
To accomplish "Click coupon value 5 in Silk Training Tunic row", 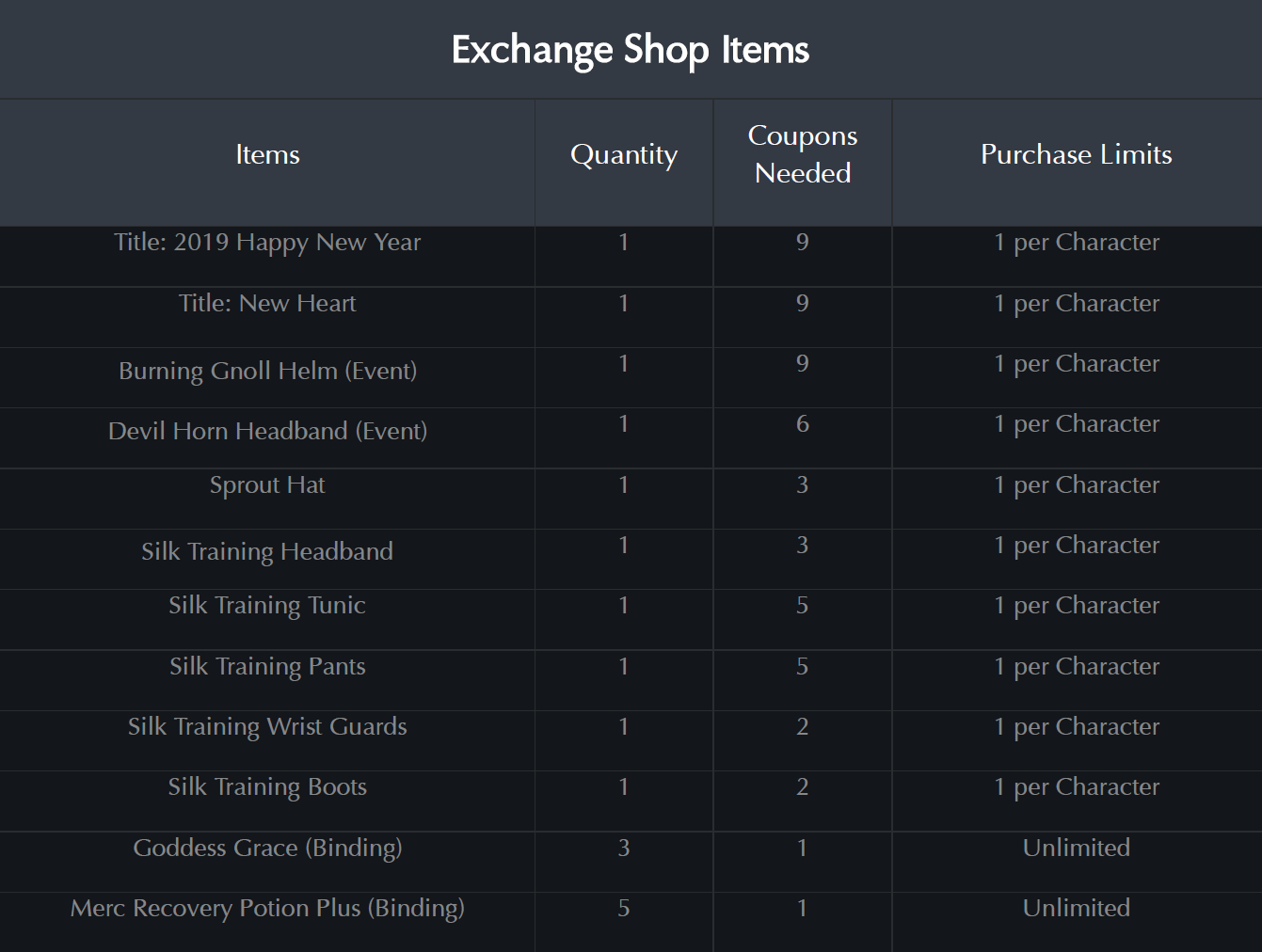I will coord(803,605).
